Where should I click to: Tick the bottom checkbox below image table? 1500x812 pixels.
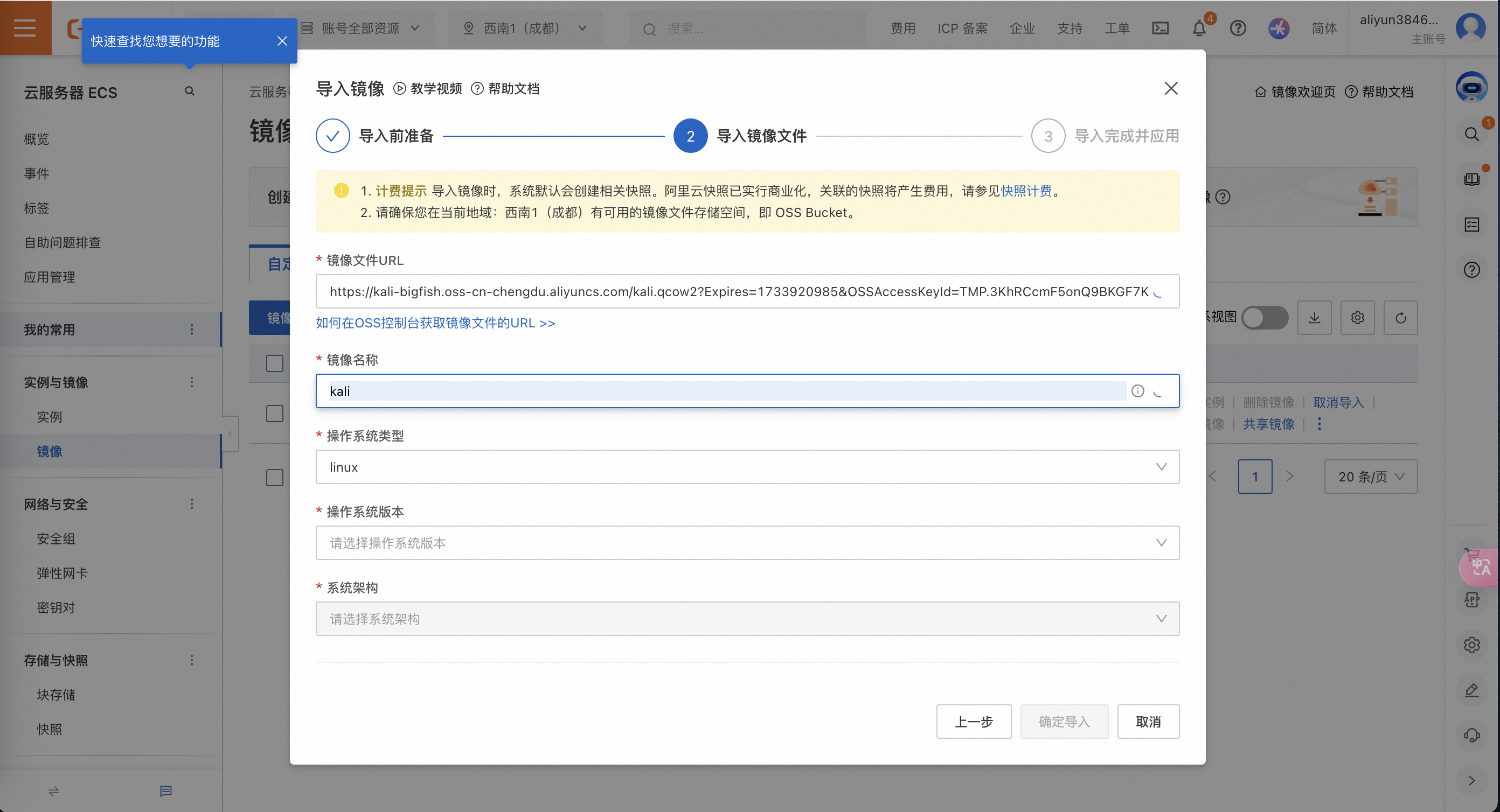(274, 477)
